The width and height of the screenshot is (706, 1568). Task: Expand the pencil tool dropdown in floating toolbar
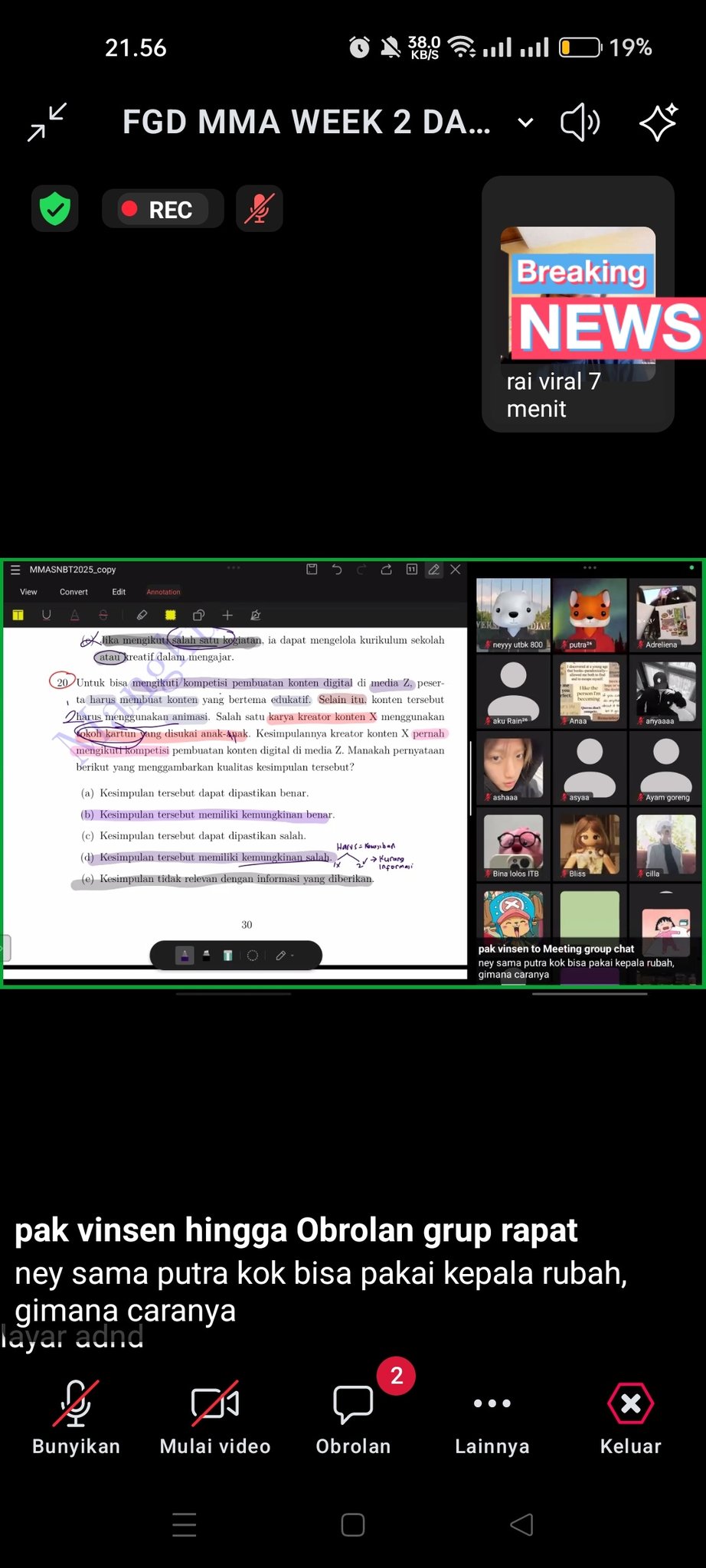coord(285,955)
